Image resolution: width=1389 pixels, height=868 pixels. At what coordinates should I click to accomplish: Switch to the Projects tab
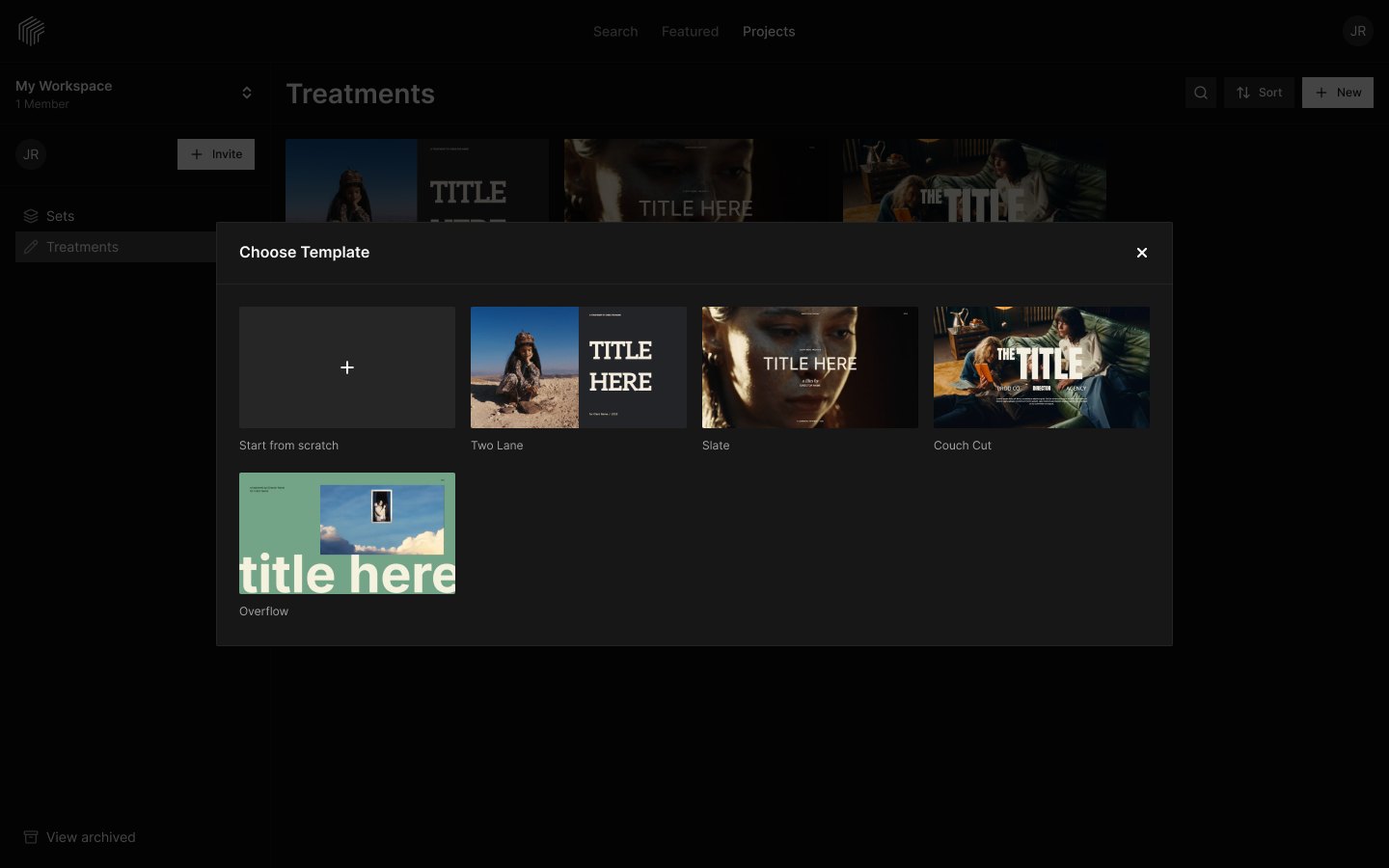pos(769,32)
